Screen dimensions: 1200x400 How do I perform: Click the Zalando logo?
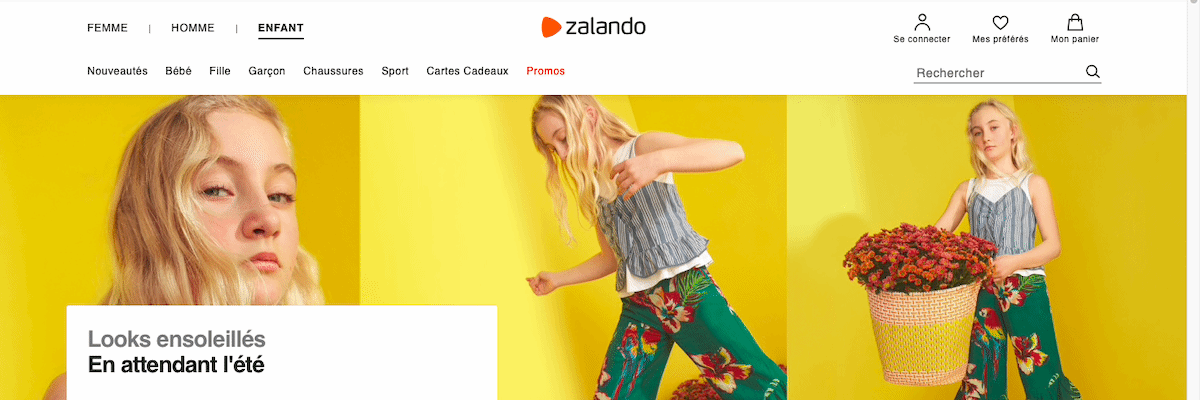point(593,27)
